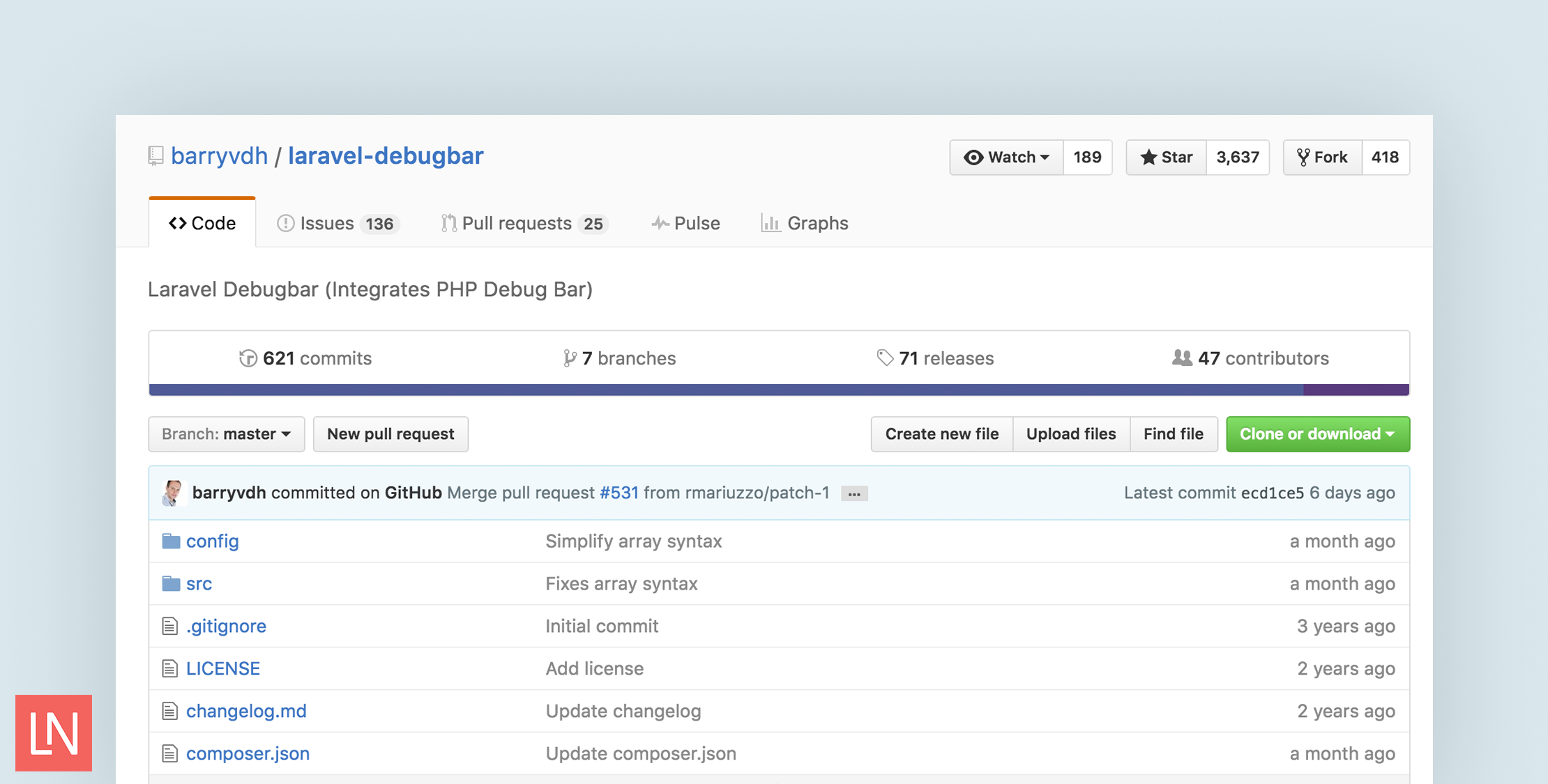This screenshot has height=784, width=1548.
Task: View the 7 branches list
Action: coord(619,358)
